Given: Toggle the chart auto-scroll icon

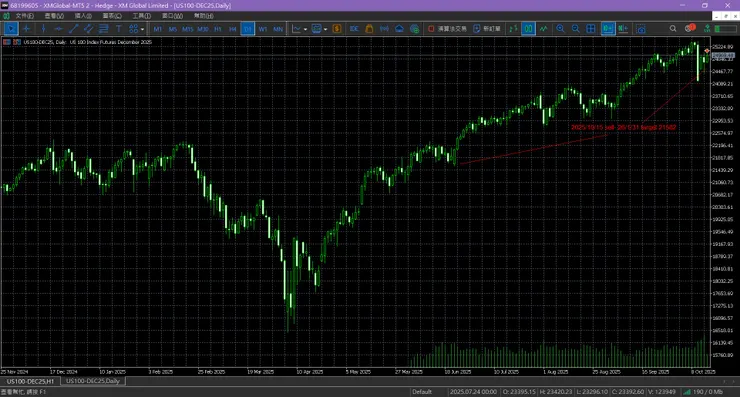Looking at the screenshot, I should 608,29.
